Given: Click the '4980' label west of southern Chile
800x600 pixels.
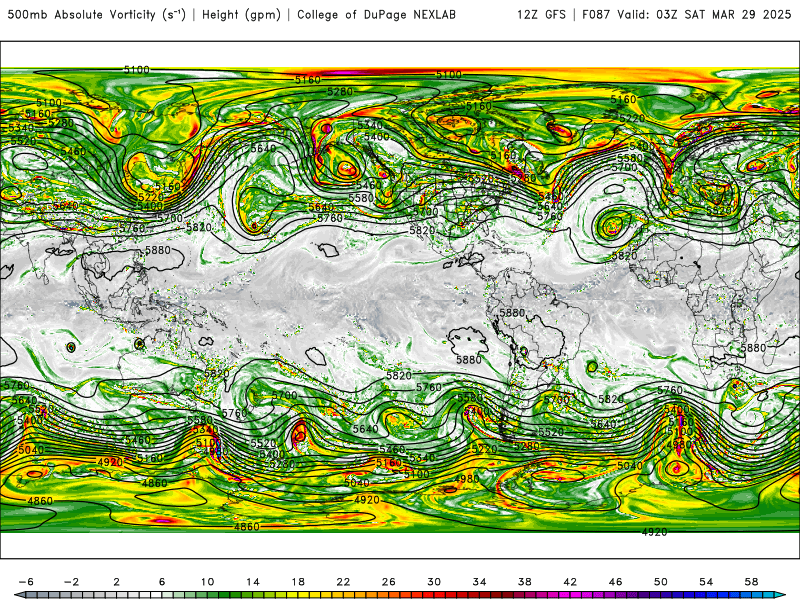Looking at the screenshot, I should (466, 479).
